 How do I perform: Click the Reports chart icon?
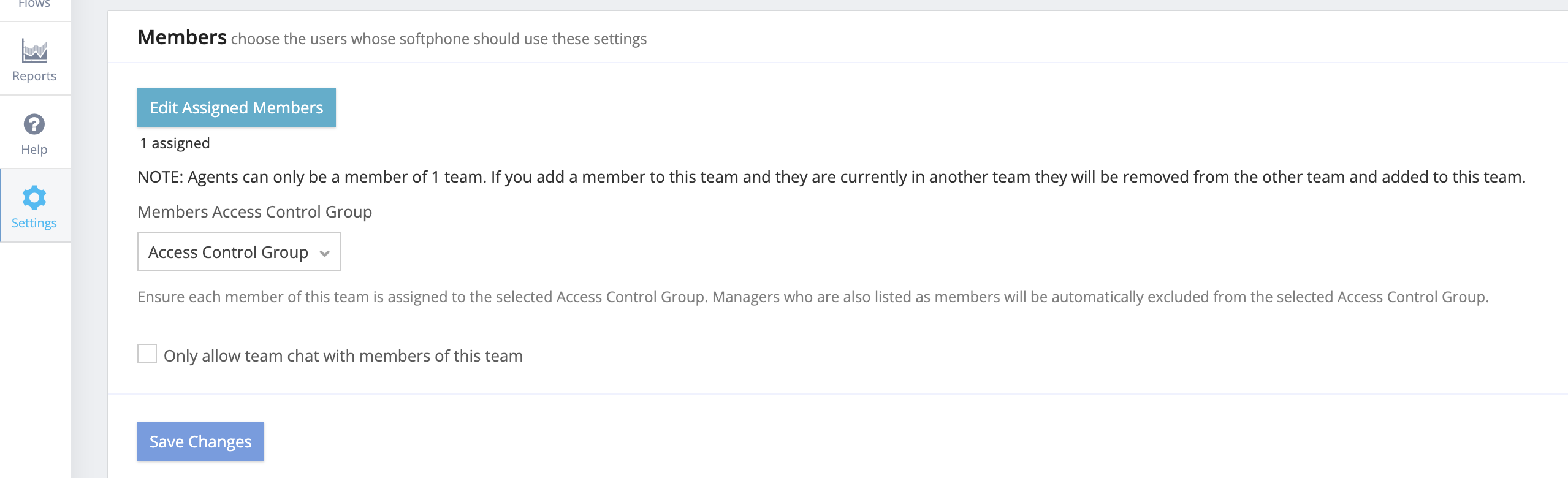(34, 51)
